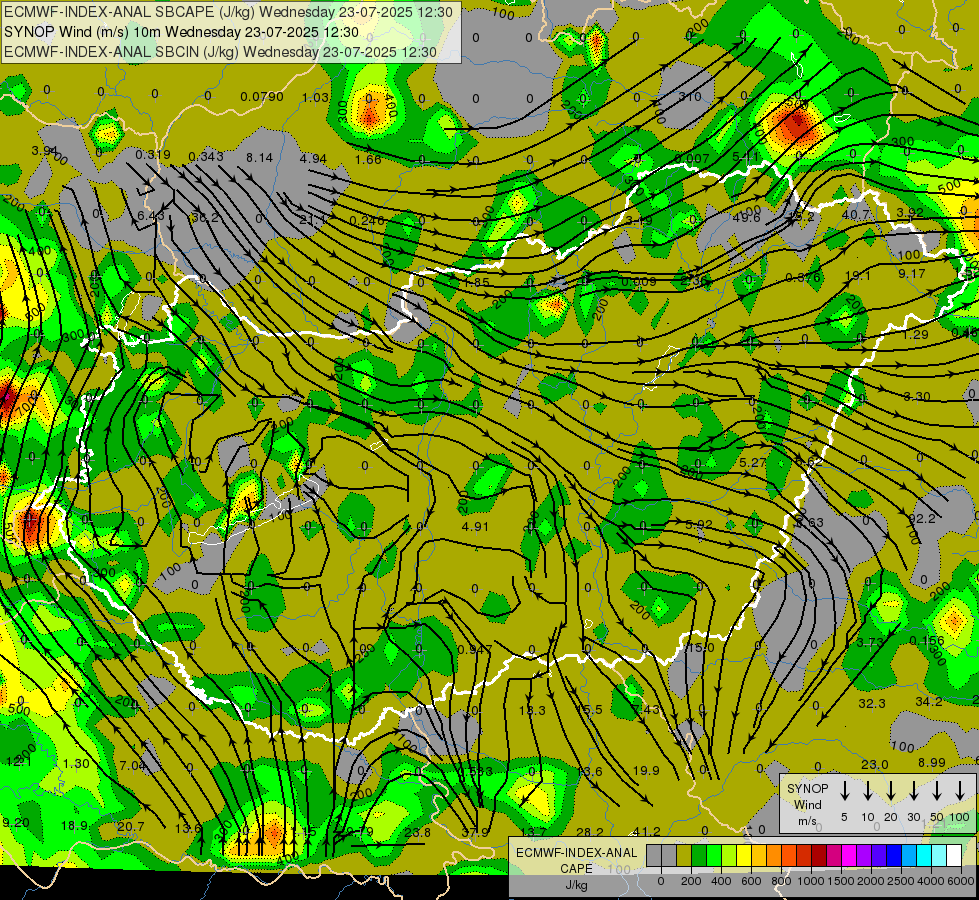Click the SBCAPE title line in header
979x900 pixels.
pyautogui.click(x=228, y=12)
